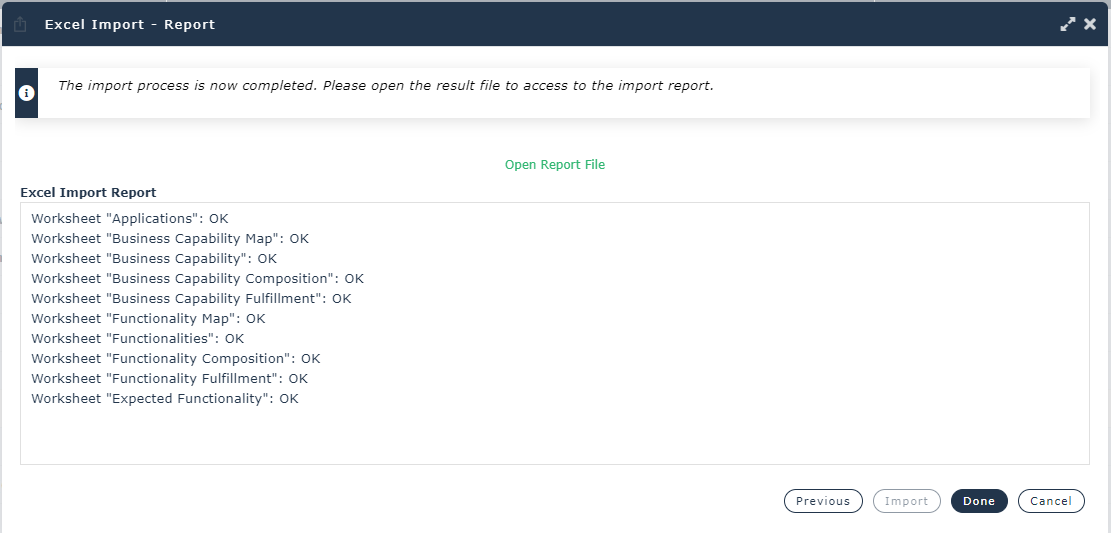Click the greyed-out Import button
This screenshot has height=533, width=1111.
tap(907, 501)
